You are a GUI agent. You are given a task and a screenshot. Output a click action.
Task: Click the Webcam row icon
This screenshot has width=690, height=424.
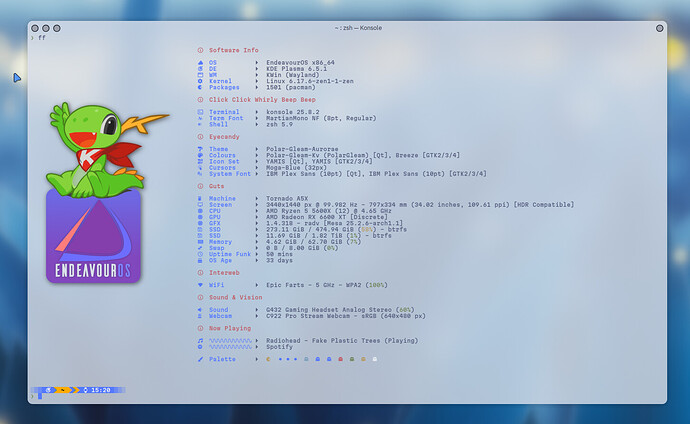point(200,316)
